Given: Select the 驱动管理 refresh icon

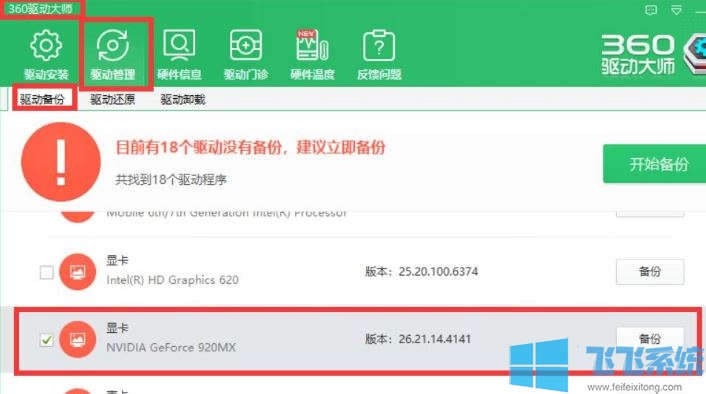Looking at the screenshot, I should tap(113, 45).
